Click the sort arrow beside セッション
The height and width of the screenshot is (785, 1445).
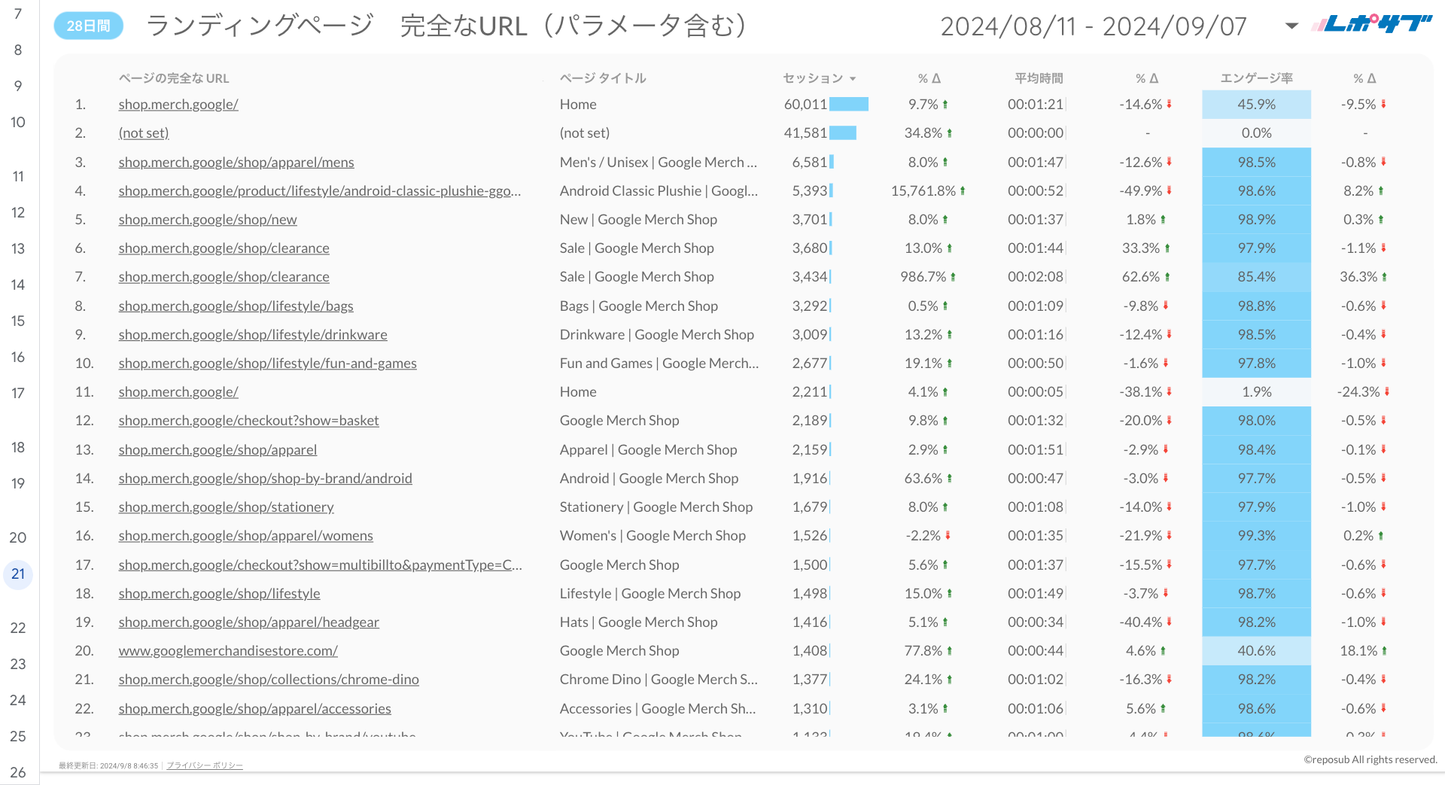(853, 79)
